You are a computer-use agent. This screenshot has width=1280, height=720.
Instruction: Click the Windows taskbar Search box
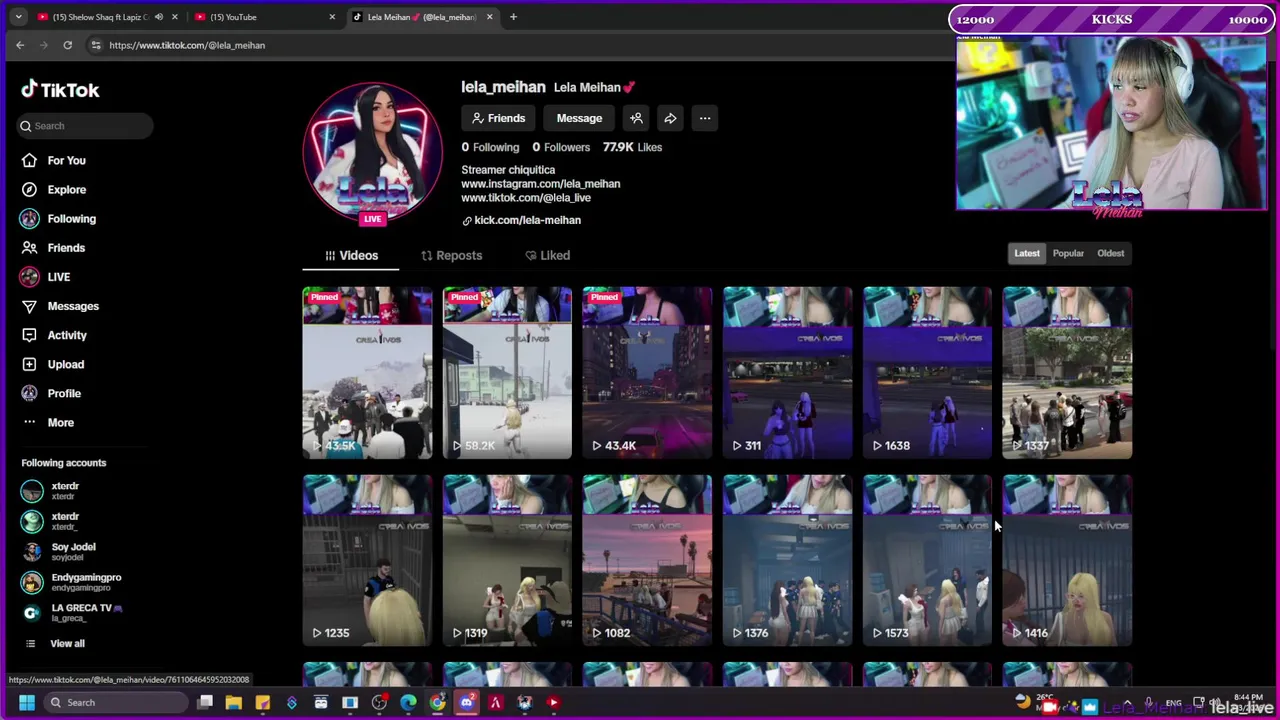(x=115, y=702)
